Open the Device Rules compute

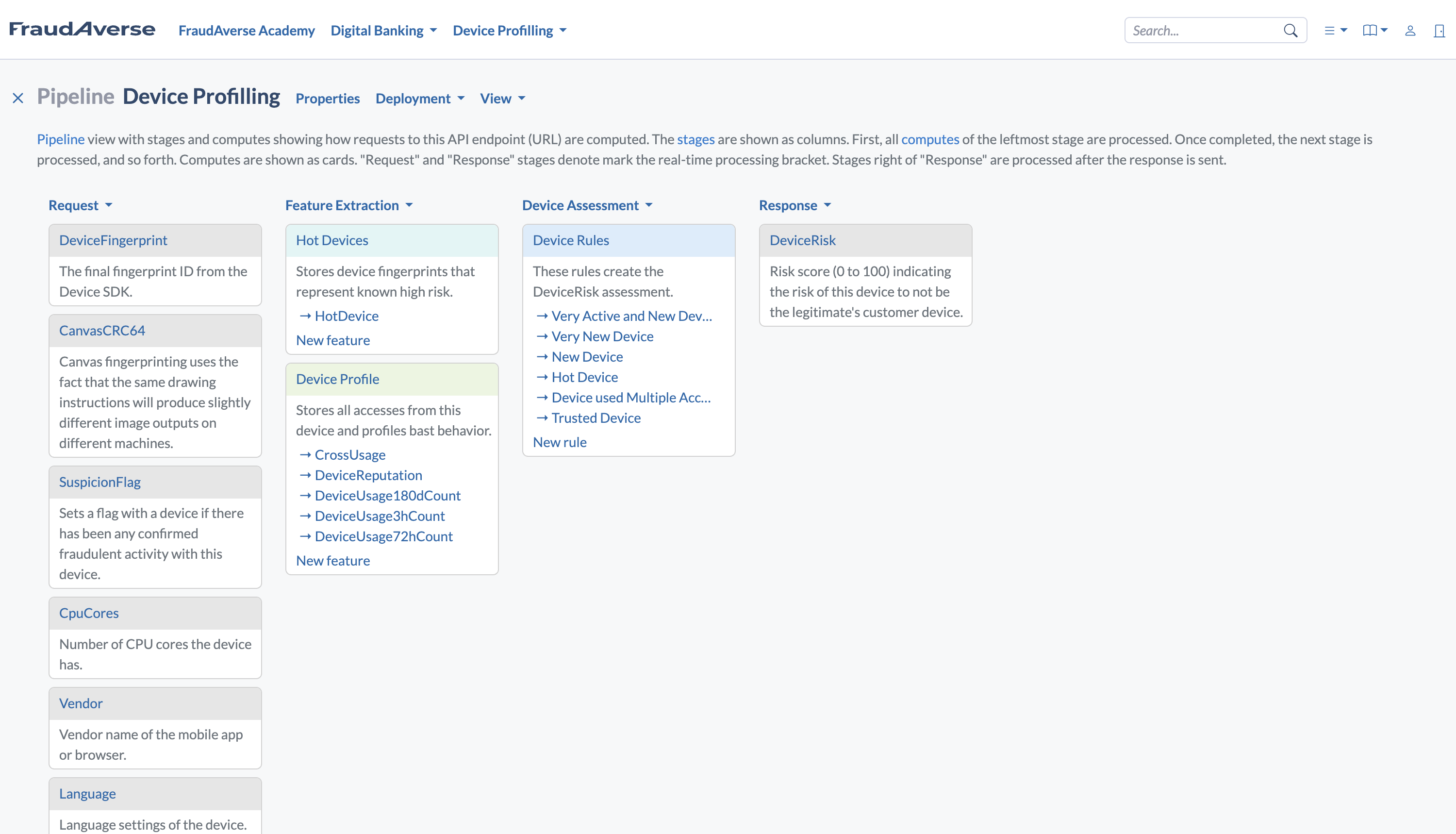[571, 240]
